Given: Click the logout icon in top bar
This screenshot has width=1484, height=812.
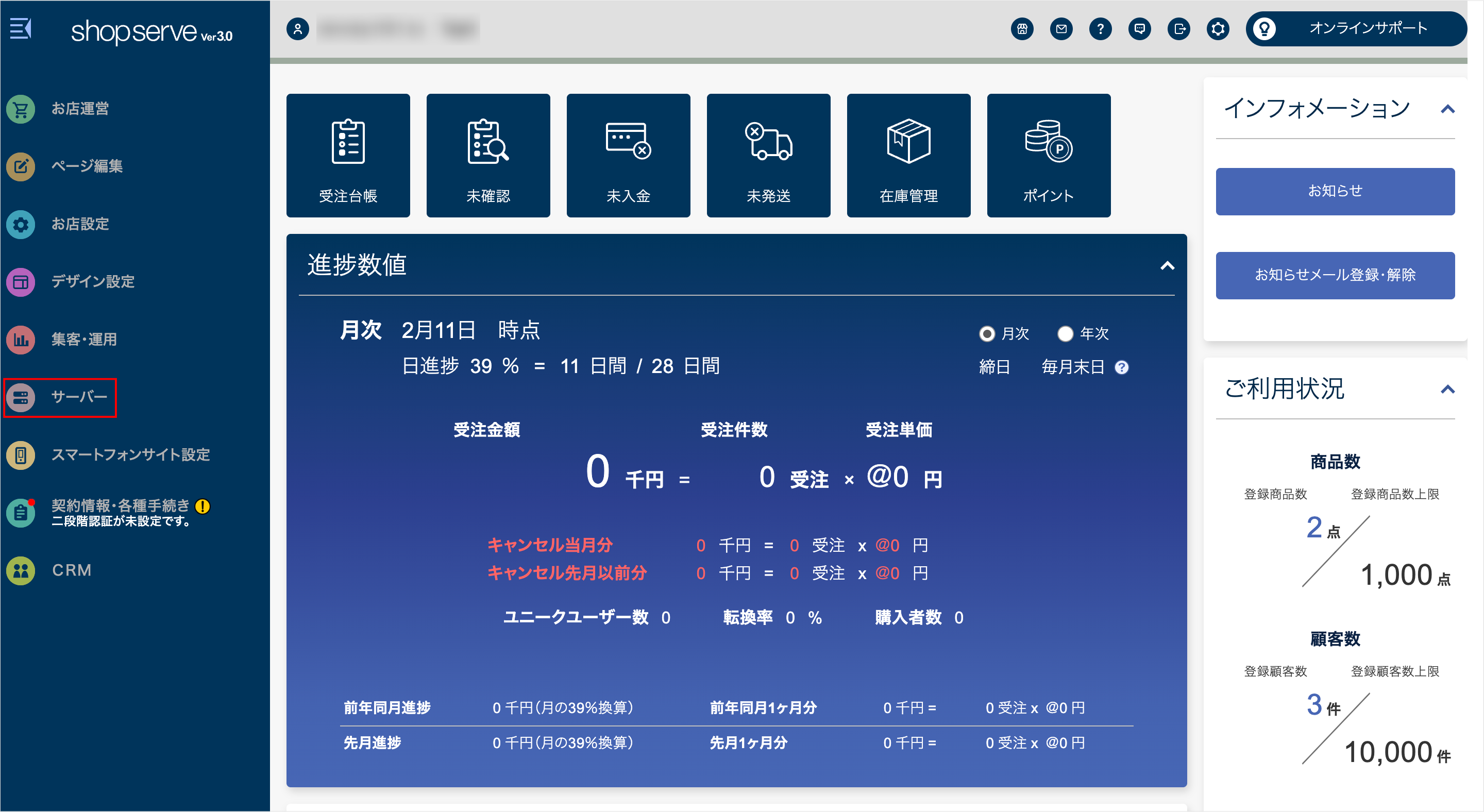Looking at the screenshot, I should (x=1178, y=29).
